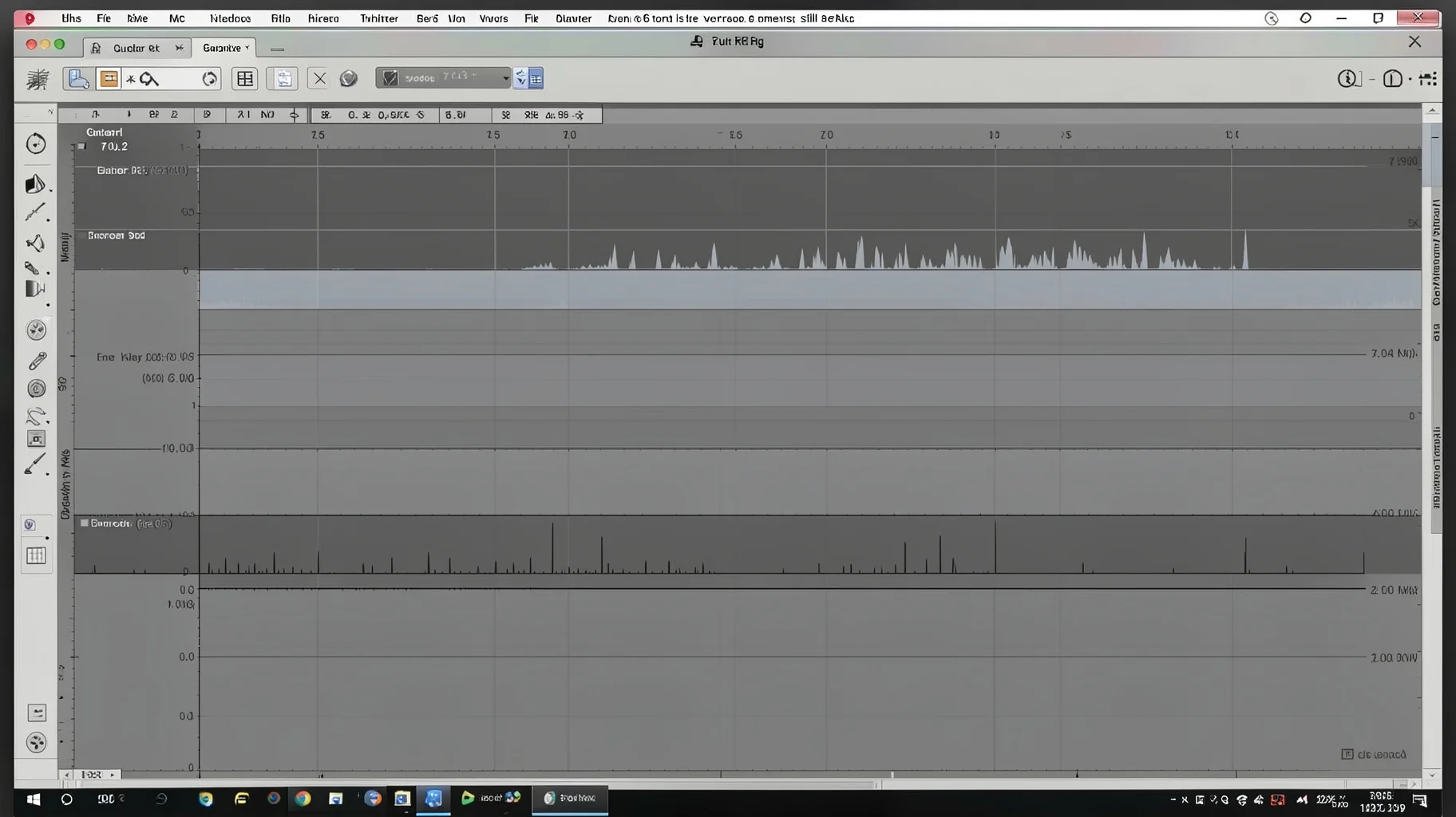Click the gray sphere icon in toolbar
Viewport: 1456px width, 817px height.
tap(348, 78)
